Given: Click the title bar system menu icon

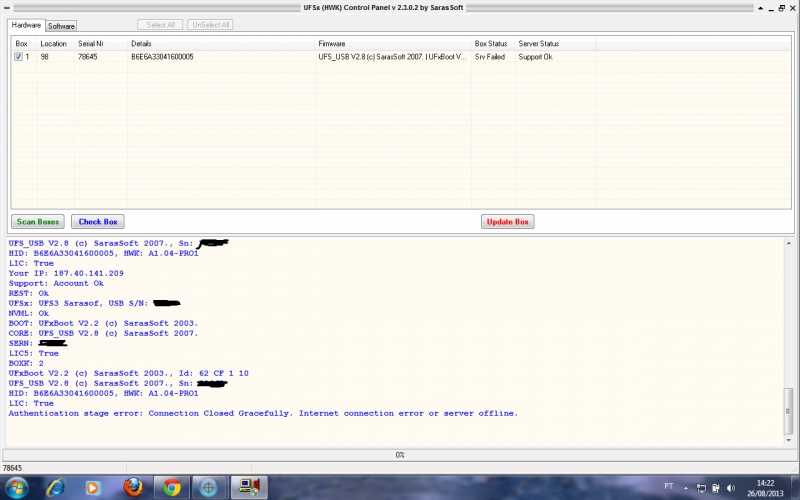Looking at the screenshot, I should (6, 8).
